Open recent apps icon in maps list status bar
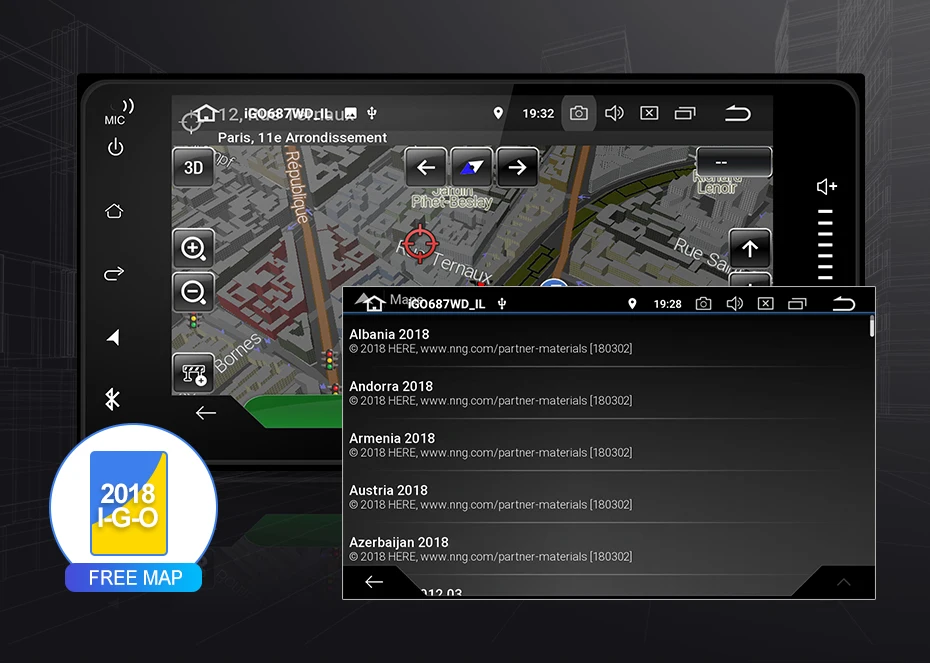This screenshot has height=664, width=930. [797, 304]
